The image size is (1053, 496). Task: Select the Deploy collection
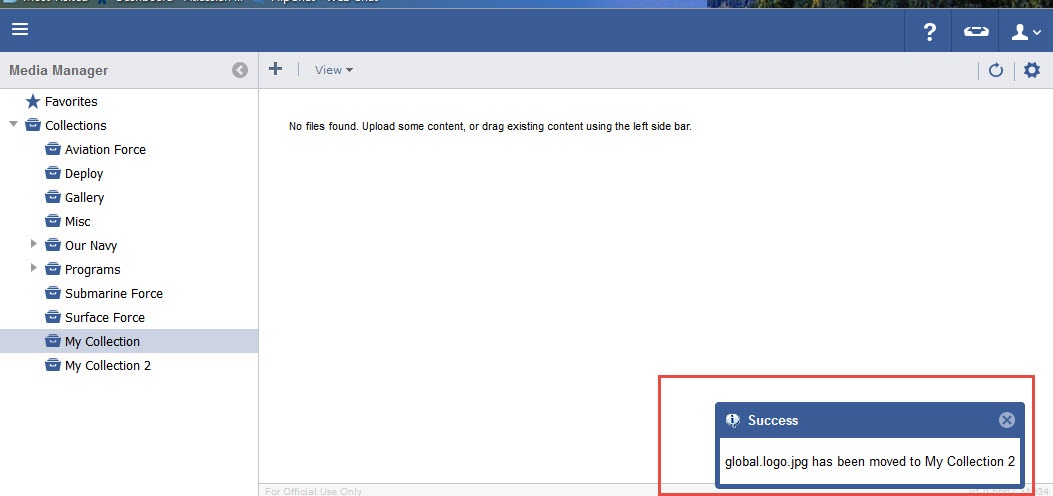[x=84, y=173]
